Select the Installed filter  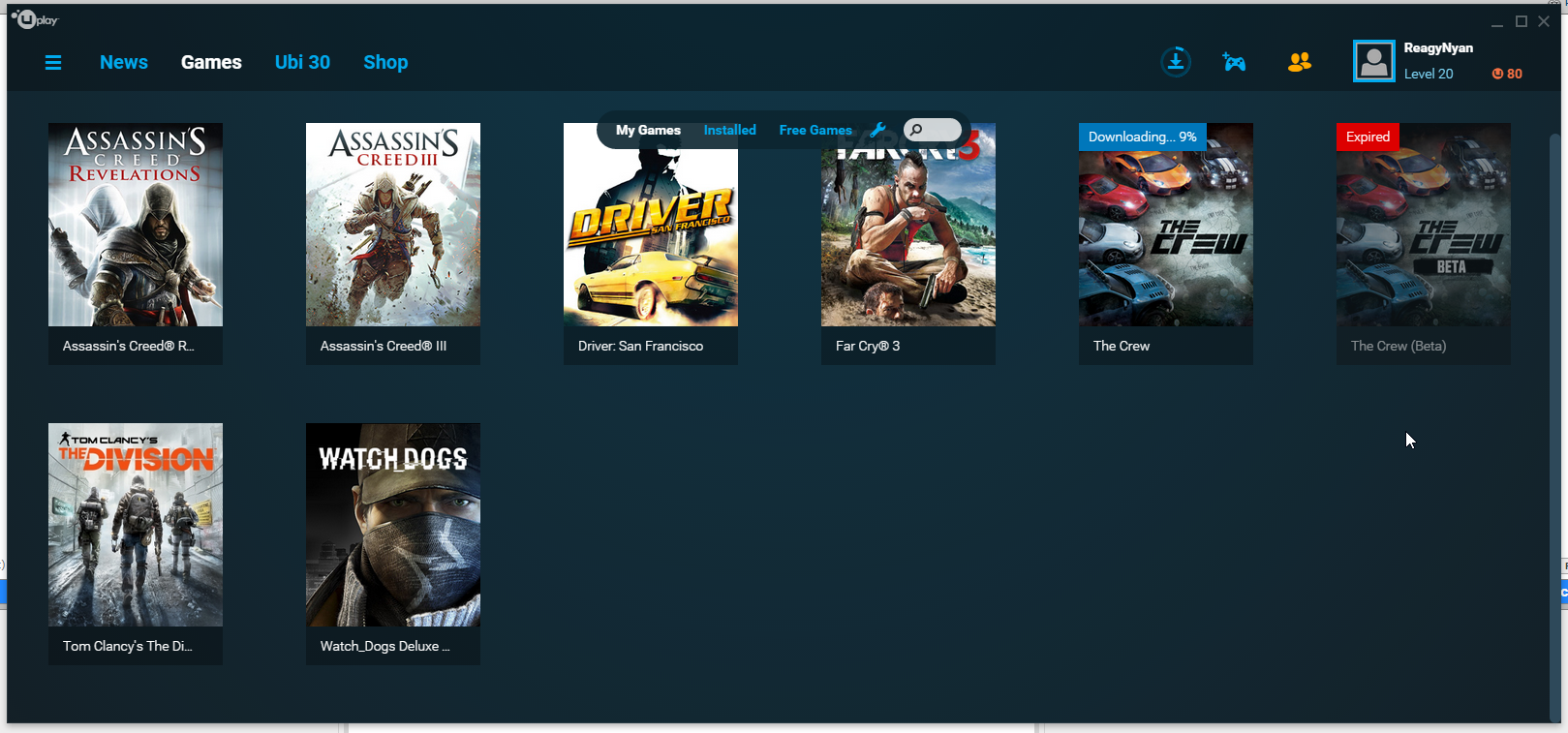point(729,130)
